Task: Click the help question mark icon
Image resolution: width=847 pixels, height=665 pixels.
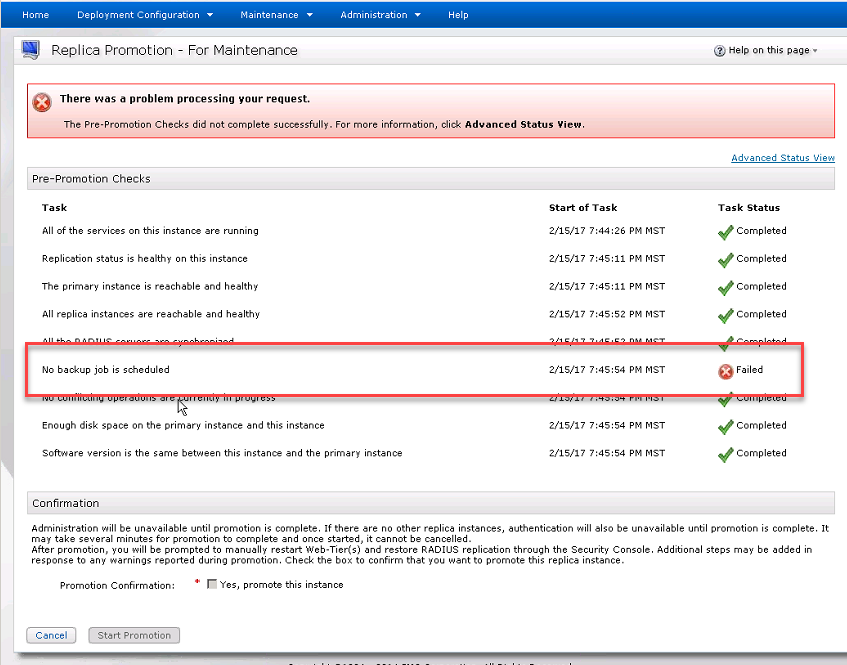Action: (x=719, y=51)
